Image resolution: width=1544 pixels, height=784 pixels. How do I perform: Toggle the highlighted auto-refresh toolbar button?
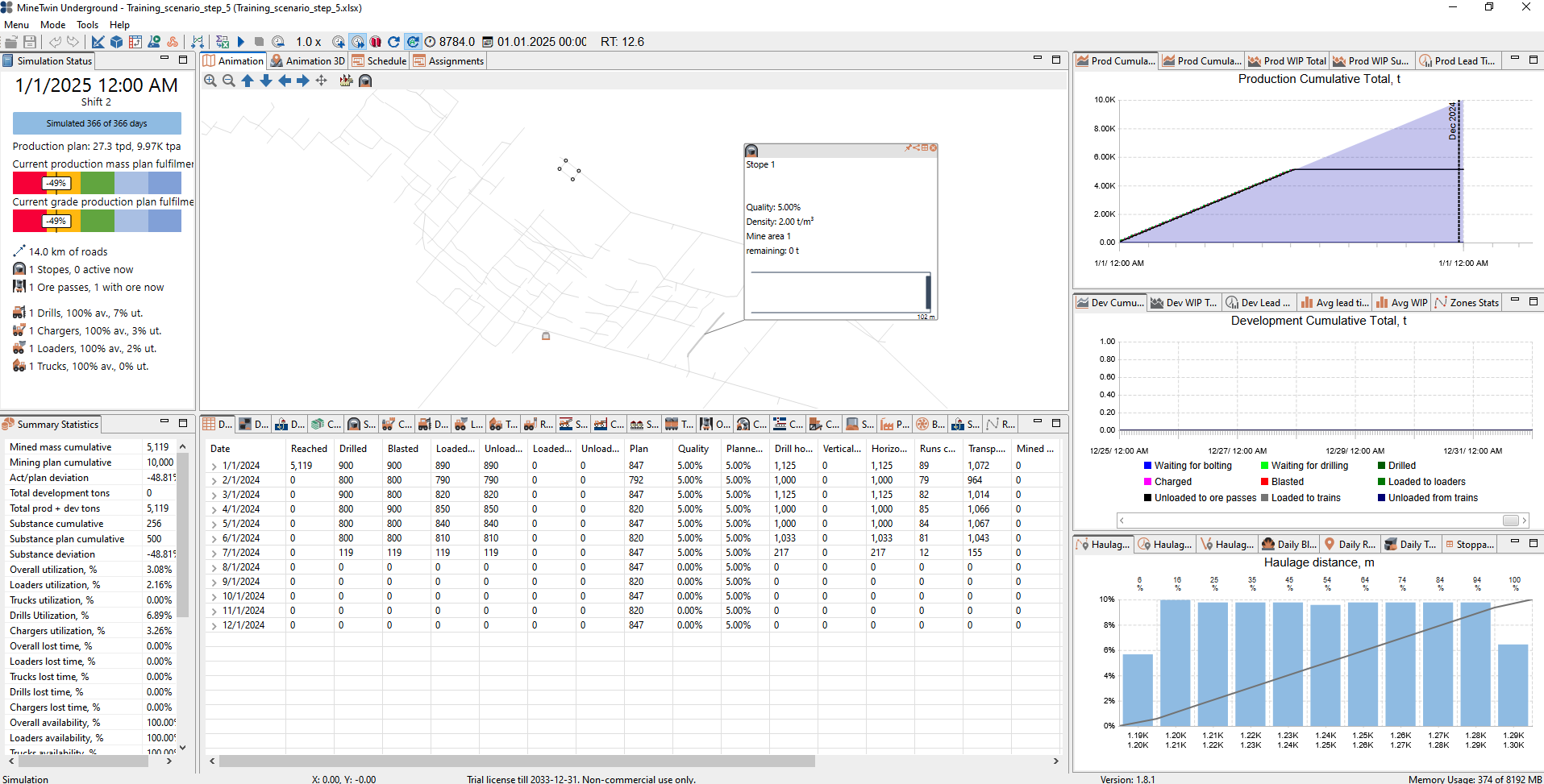tap(412, 42)
